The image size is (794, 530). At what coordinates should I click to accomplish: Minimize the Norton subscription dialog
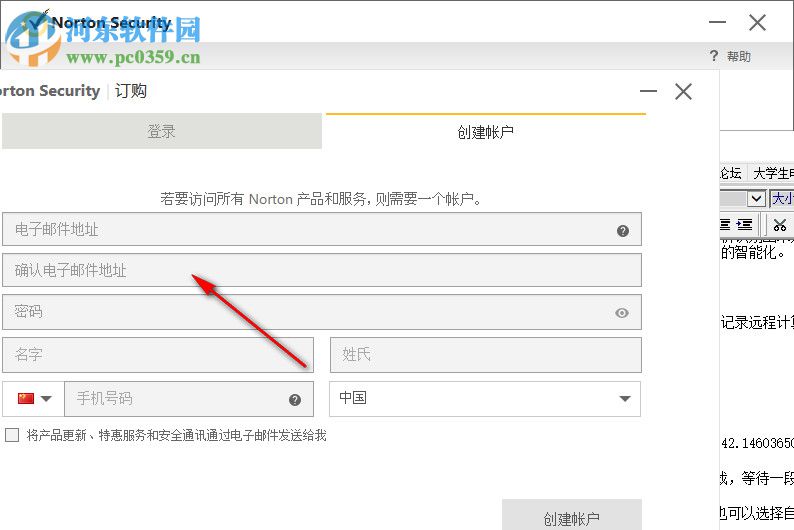point(648,92)
